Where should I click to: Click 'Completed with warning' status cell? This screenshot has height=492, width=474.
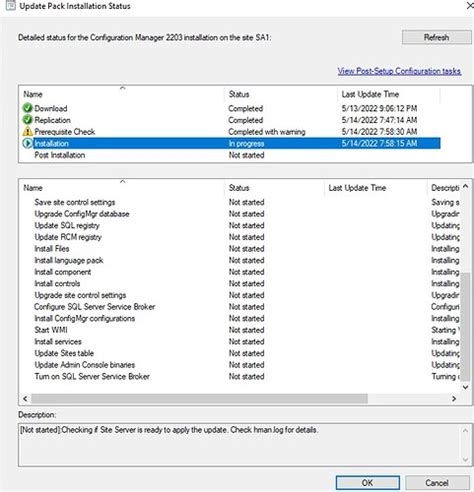click(x=267, y=132)
